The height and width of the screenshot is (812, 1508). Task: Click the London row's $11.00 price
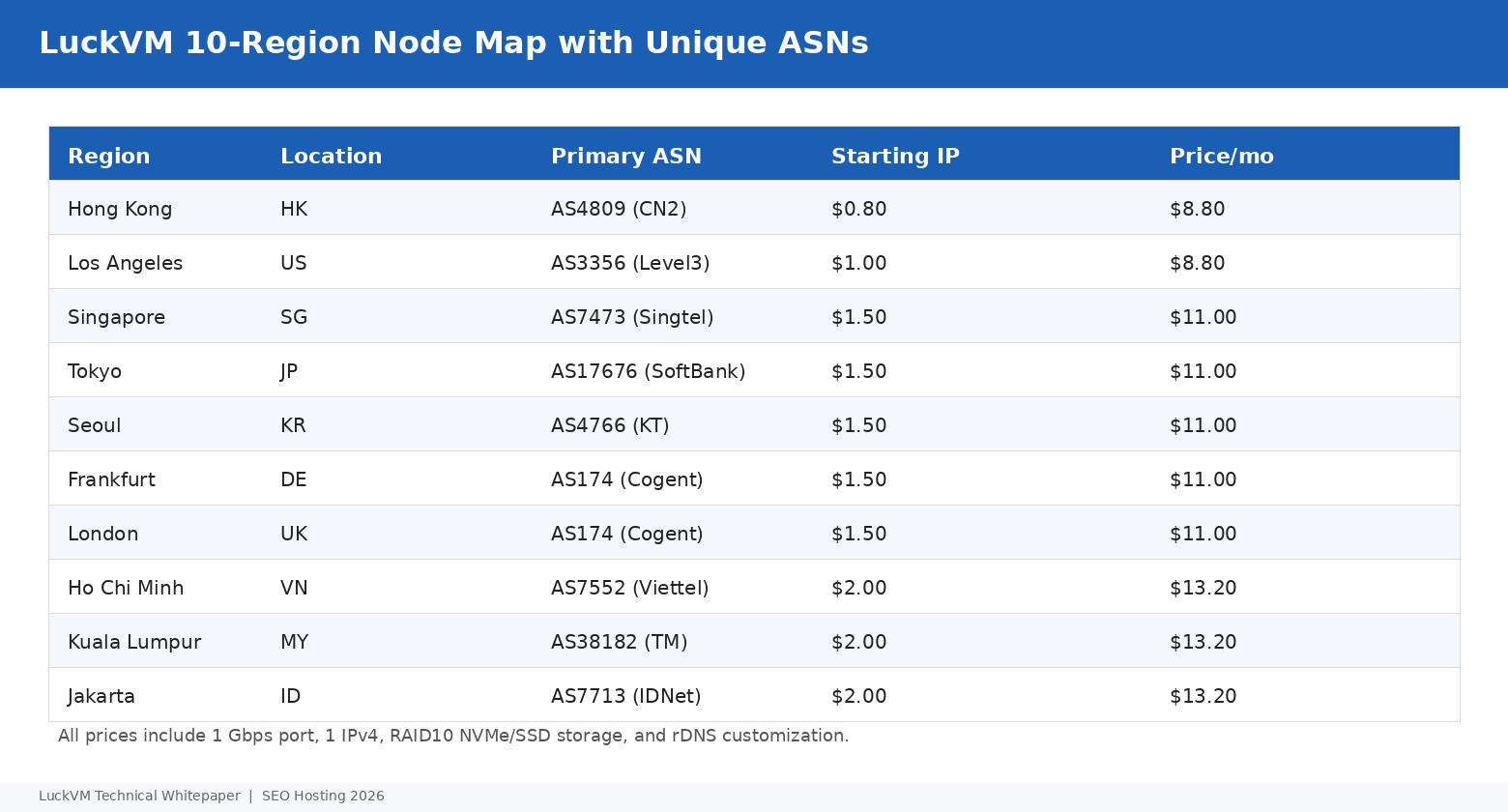1203,534
